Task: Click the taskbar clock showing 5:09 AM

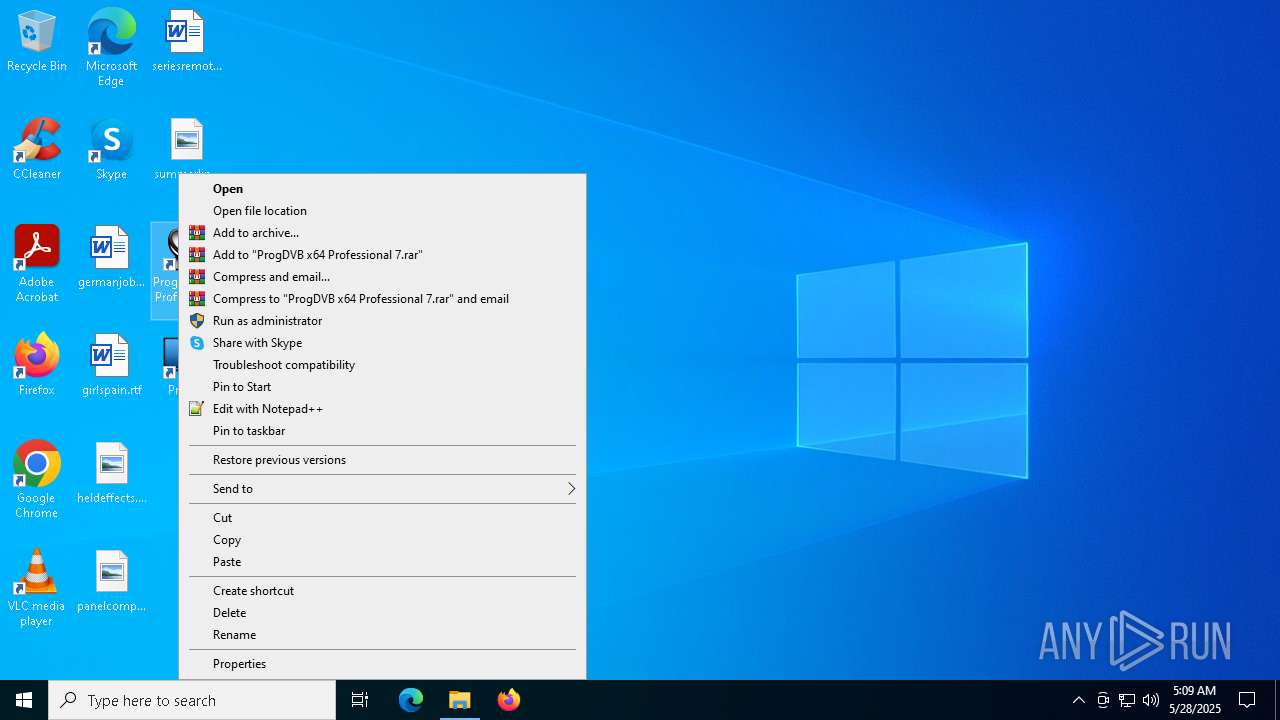Action: pyautogui.click(x=1194, y=700)
